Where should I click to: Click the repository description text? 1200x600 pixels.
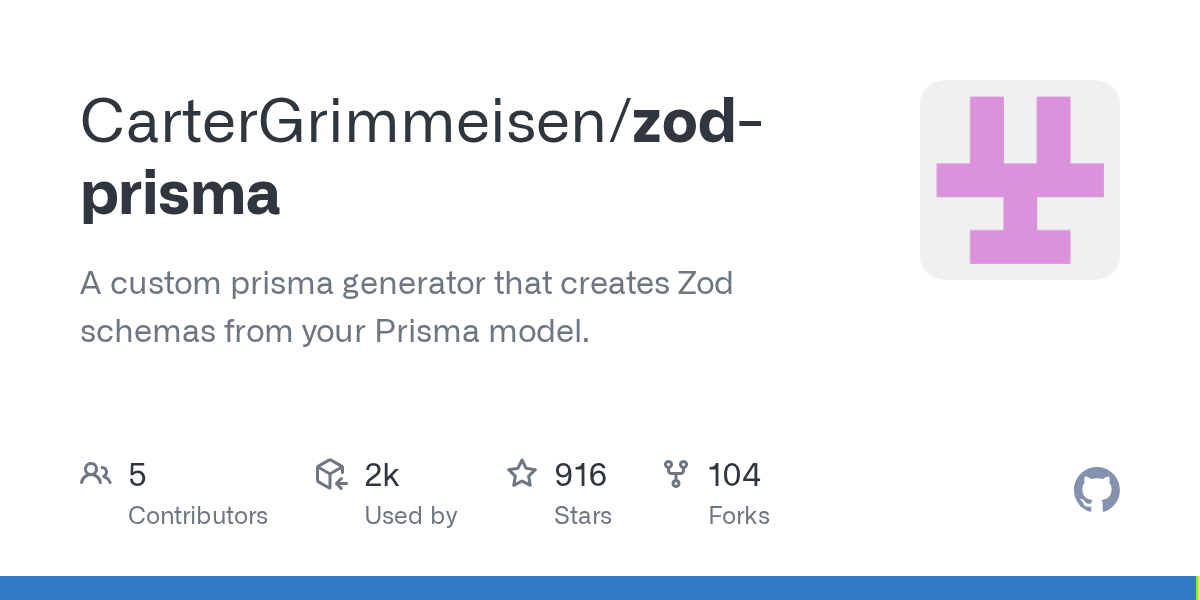pos(406,307)
